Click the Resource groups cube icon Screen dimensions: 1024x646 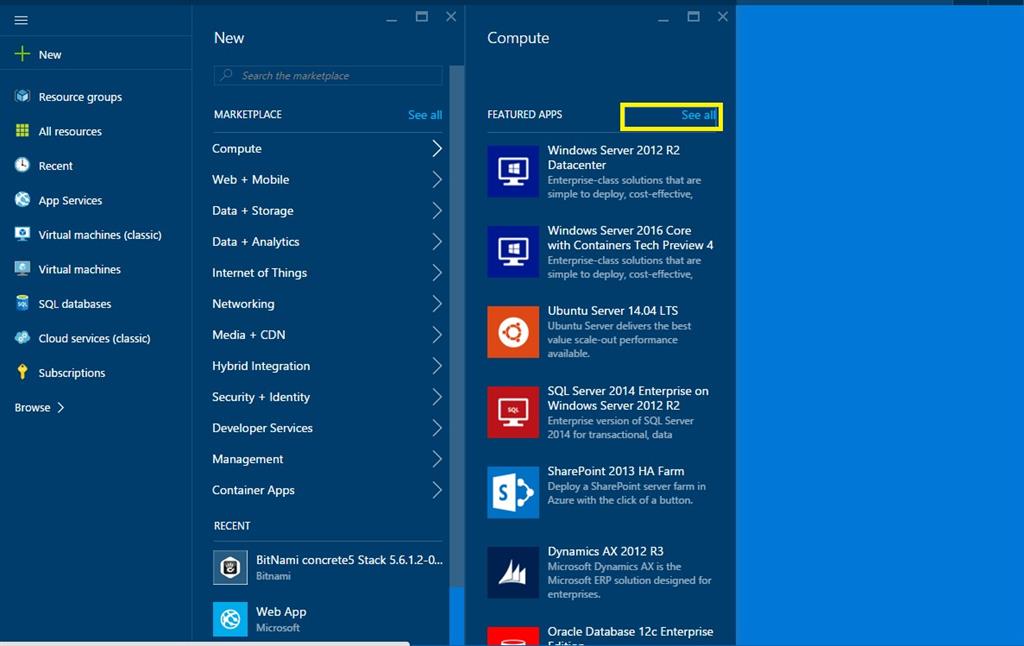coord(22,96)
